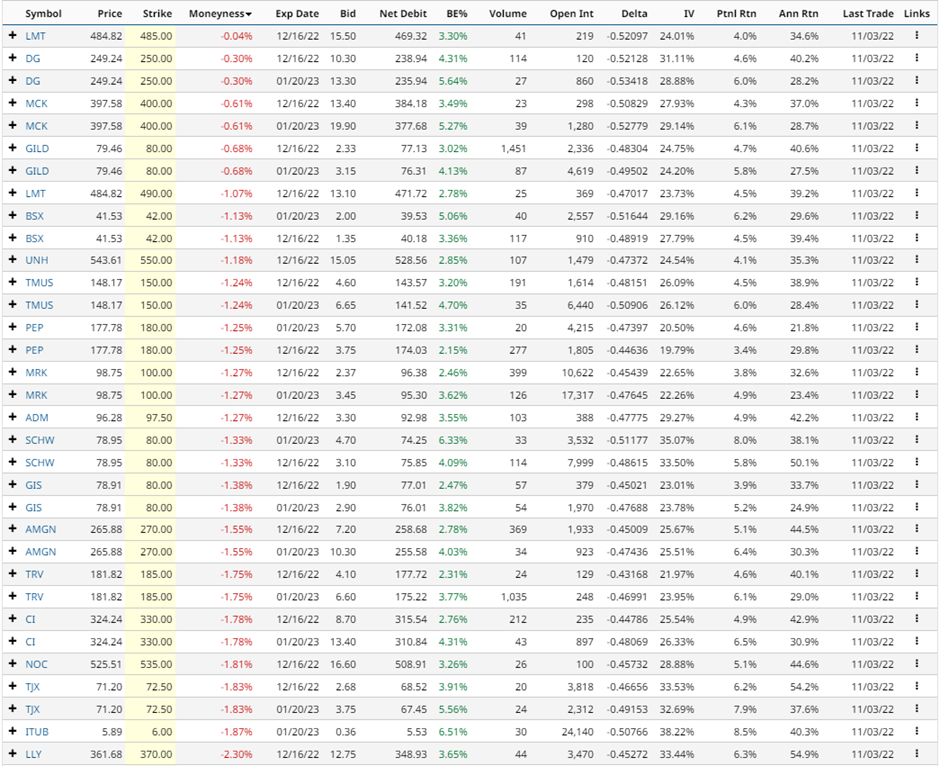Sort table by Volume column
This screenshot has width=940, height=766.
coord(508,13)
